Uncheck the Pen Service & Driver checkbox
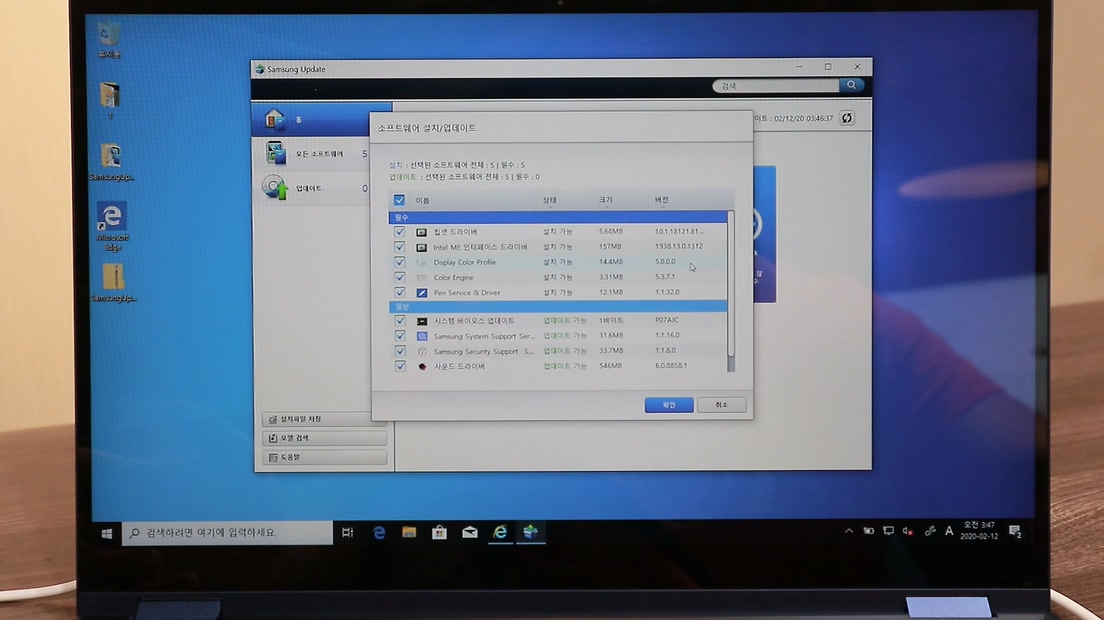 [399, 292]
